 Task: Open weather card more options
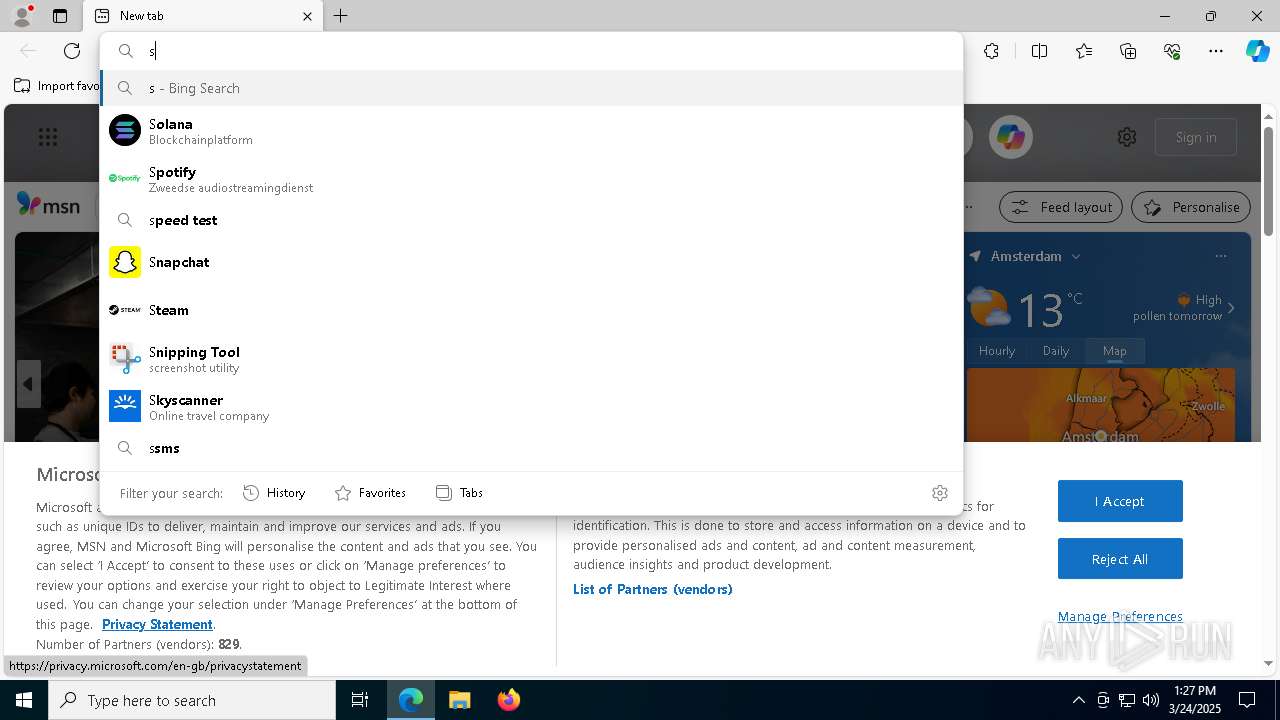click(x=1220, y=256)
